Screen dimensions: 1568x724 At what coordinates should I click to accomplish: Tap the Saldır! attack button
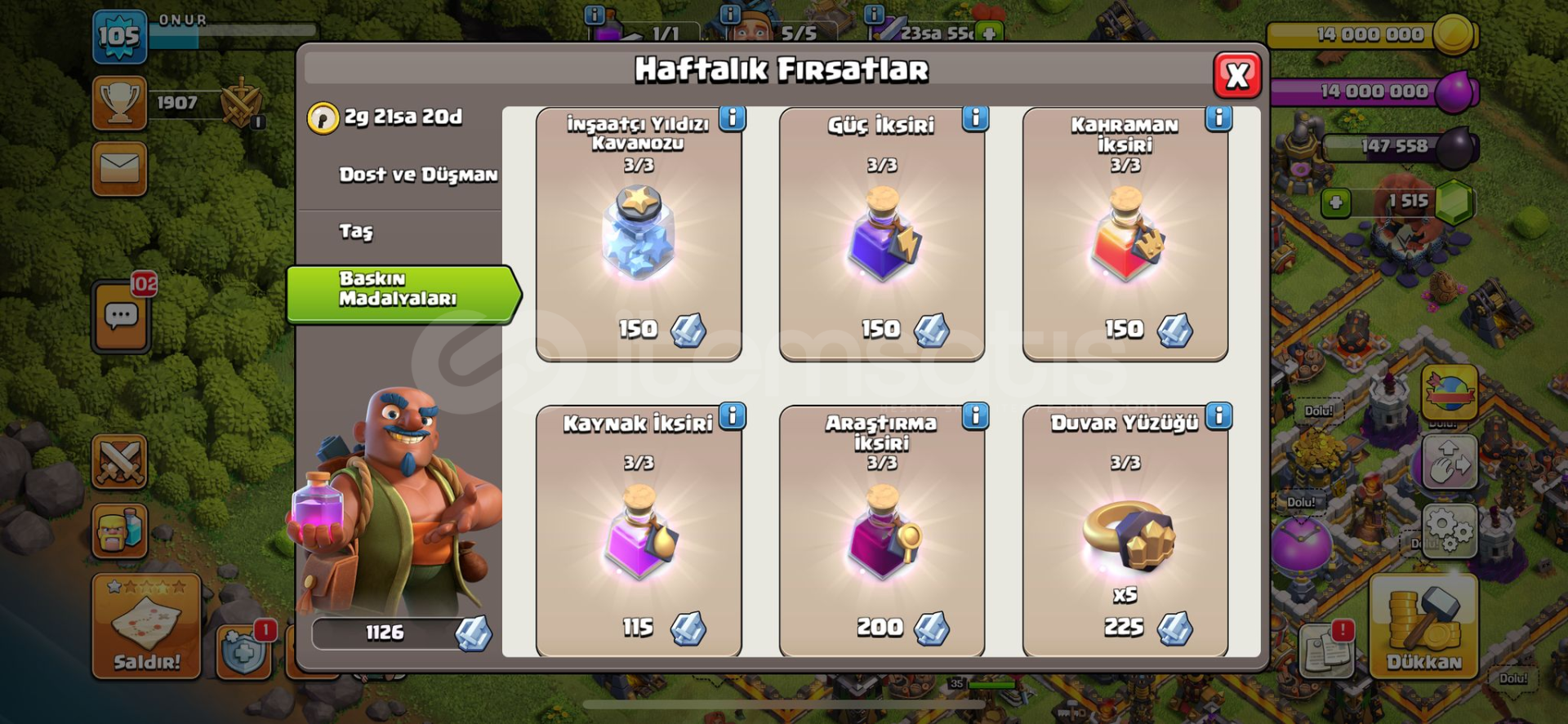tap(146, 626)
